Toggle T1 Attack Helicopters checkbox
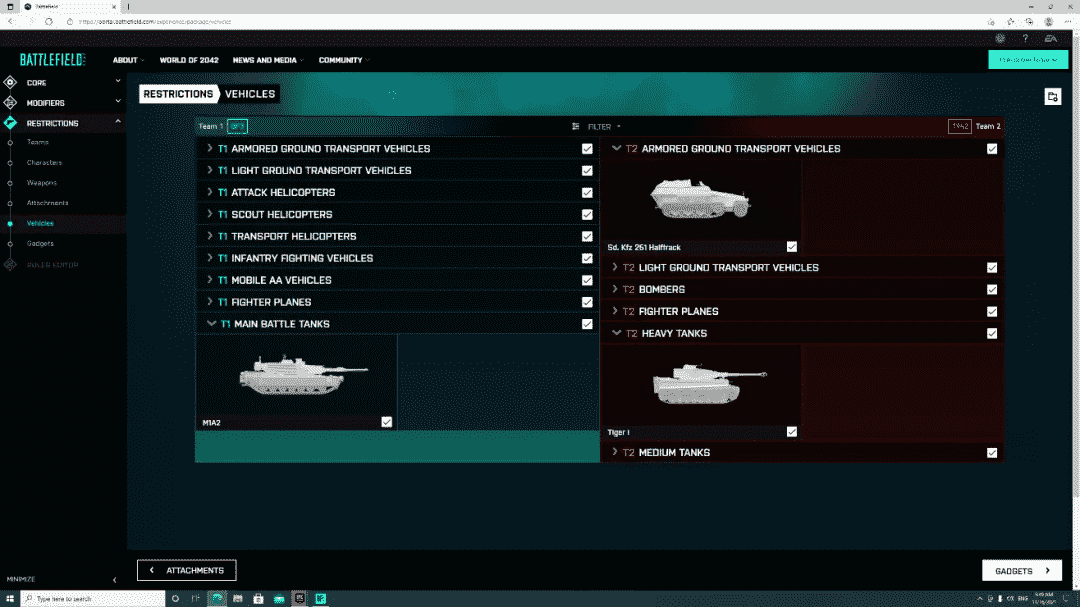 pyautogui.click(x=587, y=193)
